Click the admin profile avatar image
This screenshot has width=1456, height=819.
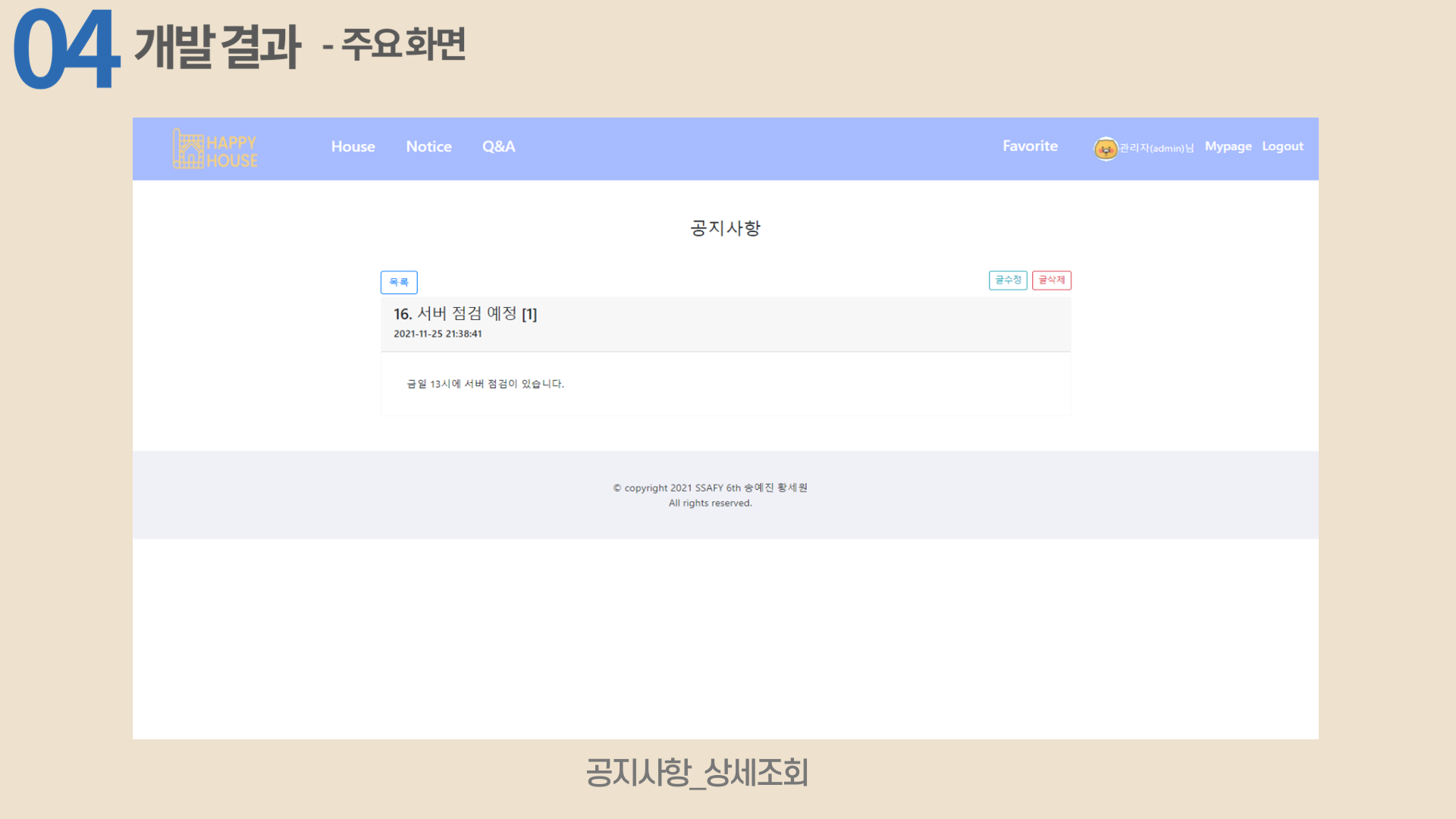pyautogui.click(x=1106, y=149)
